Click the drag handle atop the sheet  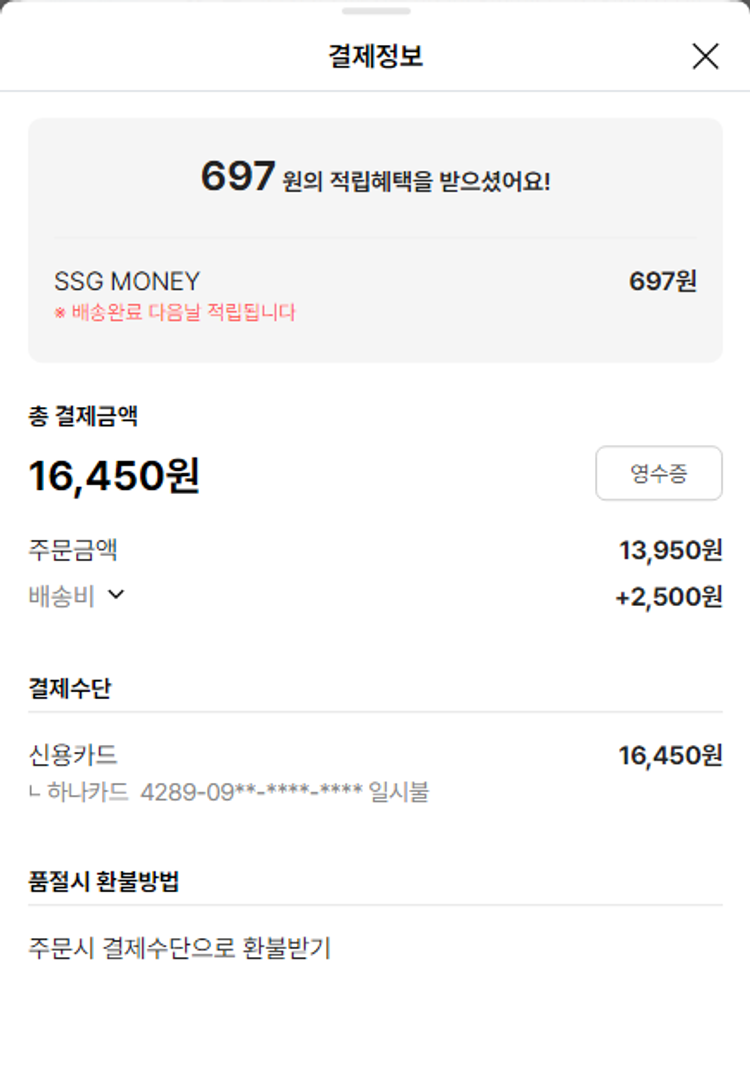click(375, 11)
